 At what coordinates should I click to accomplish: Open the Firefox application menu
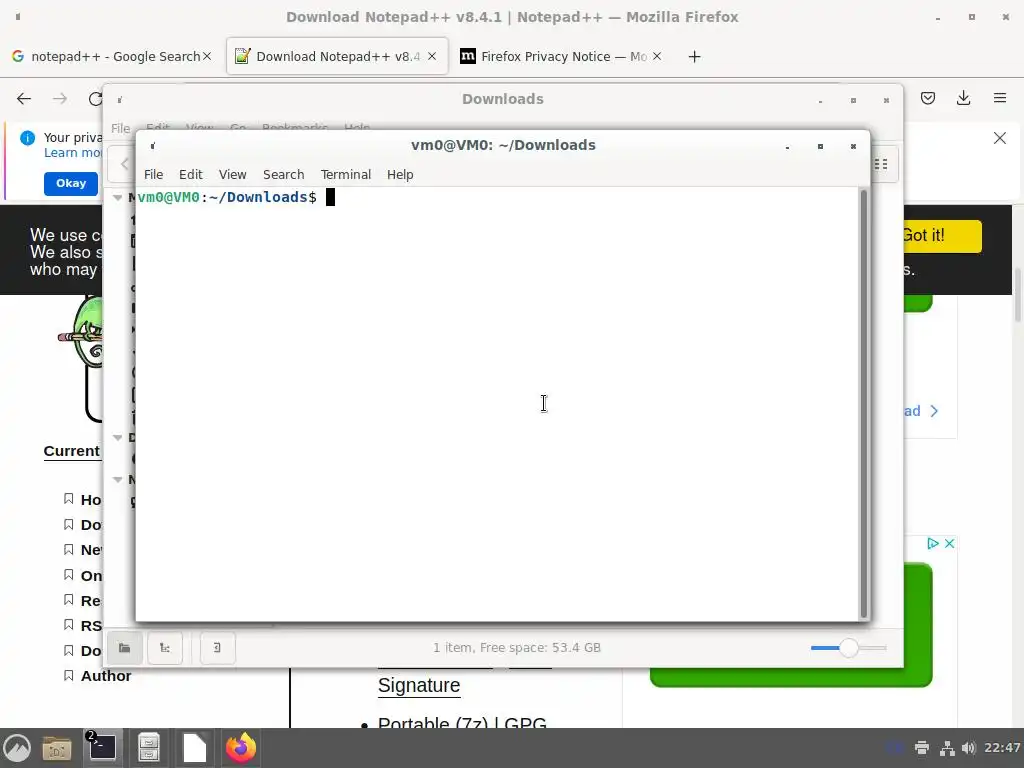[1000, 98]
